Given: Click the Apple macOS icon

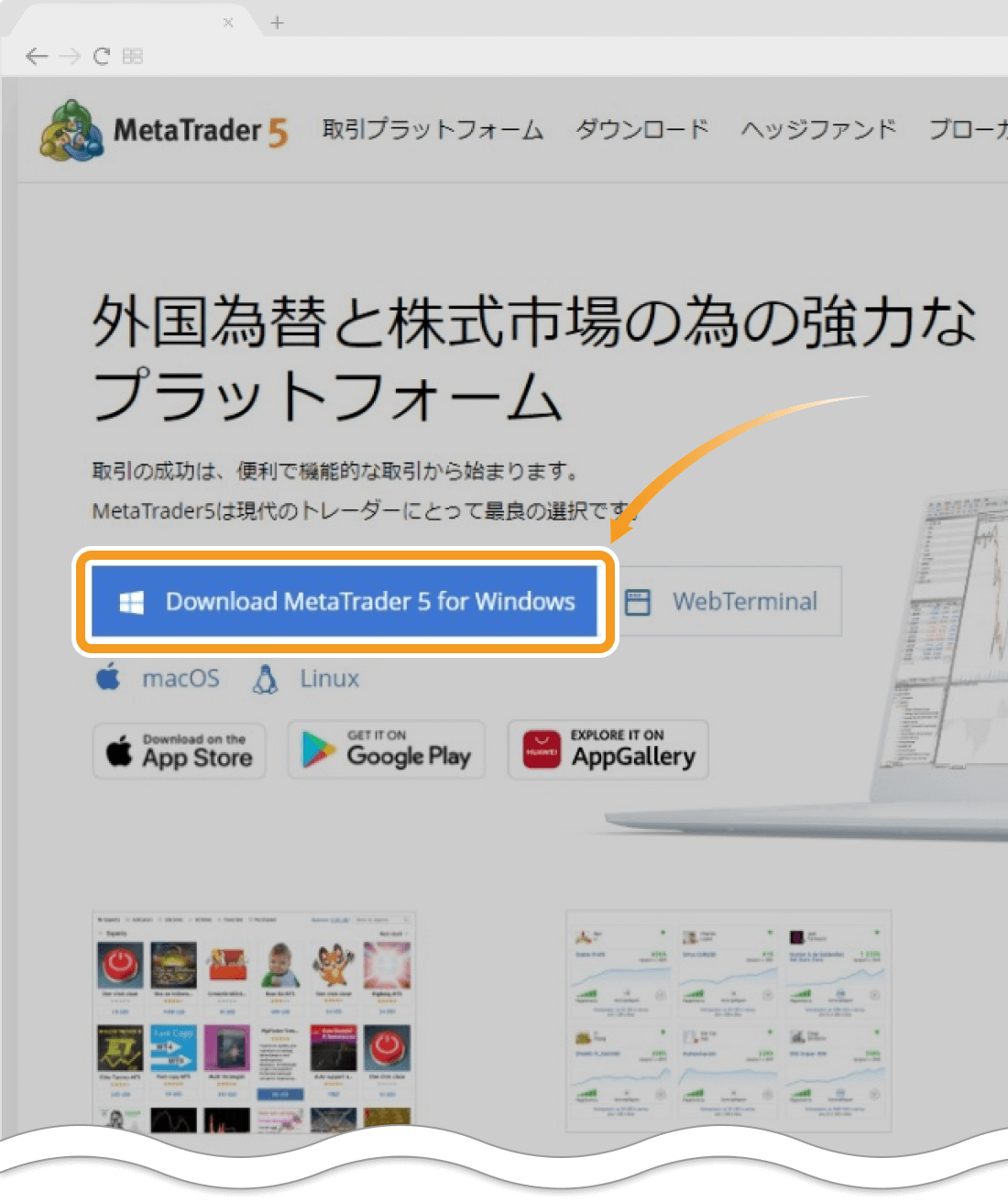Looking at the screenshot, I should [x=108, y=678].
